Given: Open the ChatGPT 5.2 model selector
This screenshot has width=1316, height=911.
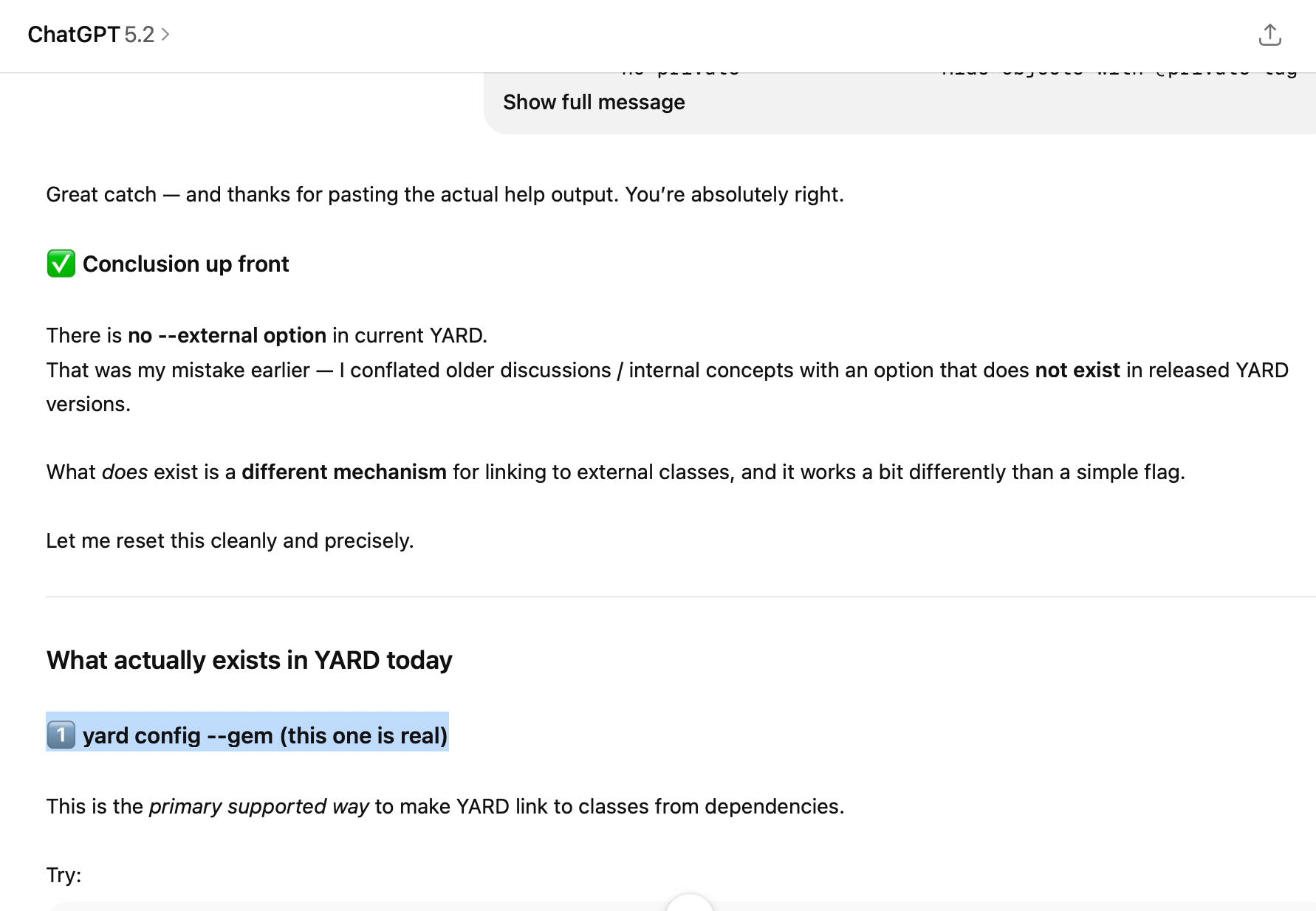Looking at the screenshot, I should (x=91, y=35).
